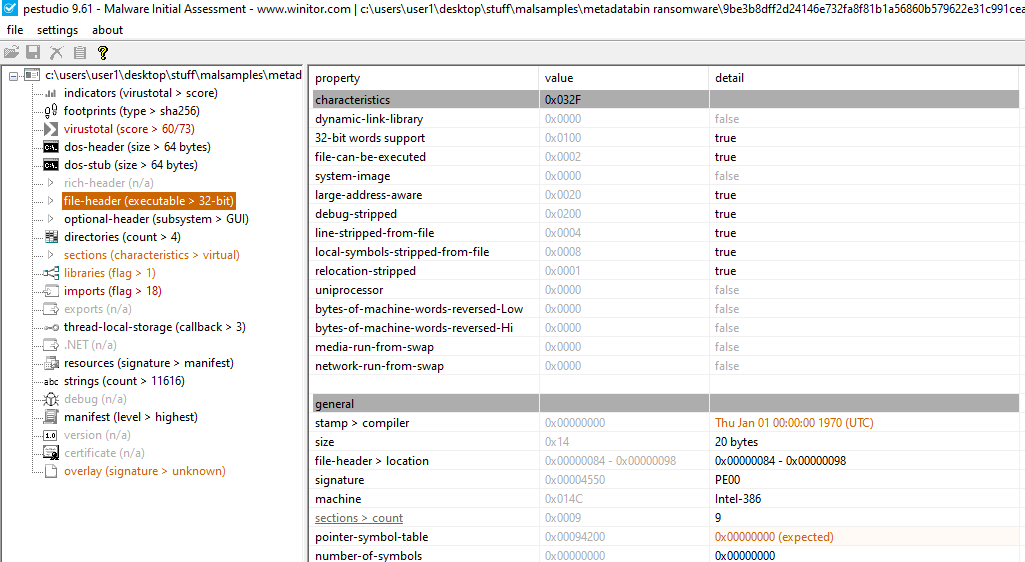Click the virustotal arrow icon
Viewport: 1025px width, 562px height.
51,129
